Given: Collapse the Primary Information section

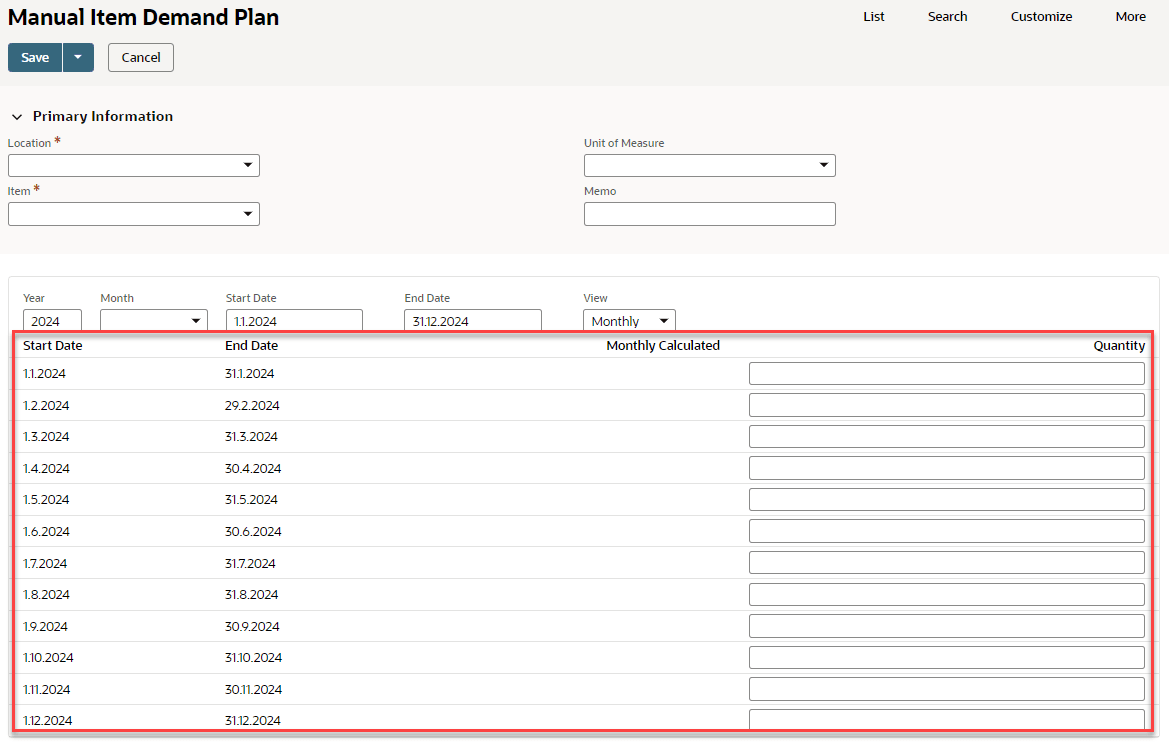Looking at the screenshot, I should click(17, 116).
